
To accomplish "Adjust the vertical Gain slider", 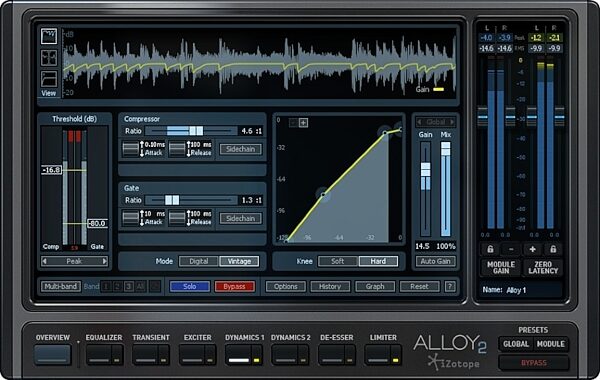I will tap(426, 189).
